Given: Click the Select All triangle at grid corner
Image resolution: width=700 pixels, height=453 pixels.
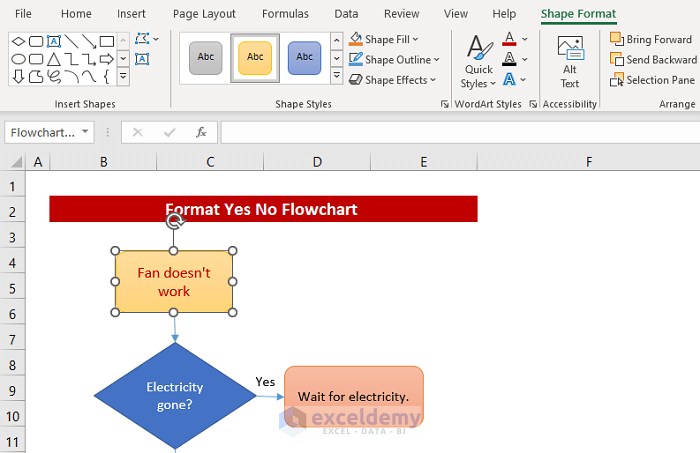Looking at the screenshot, I should click(x=16, y=162).
